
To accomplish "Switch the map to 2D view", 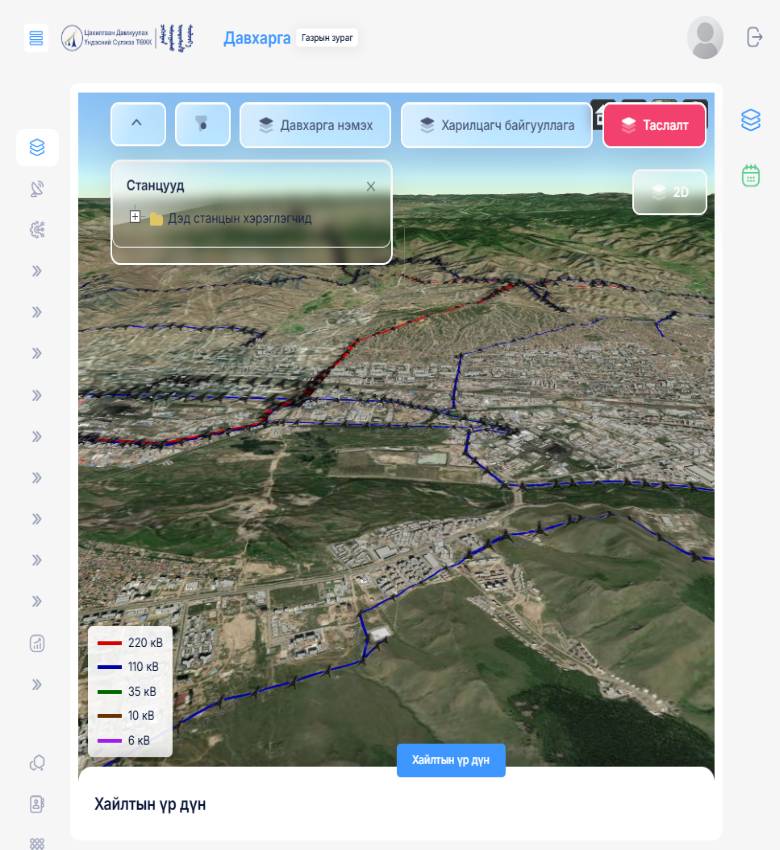I will click(670, 192).
